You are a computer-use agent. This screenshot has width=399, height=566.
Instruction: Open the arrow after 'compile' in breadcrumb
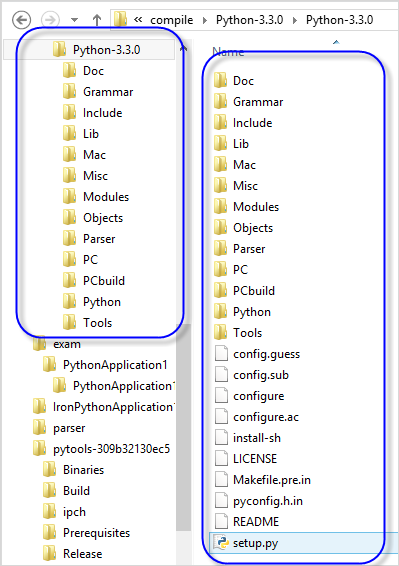click(205, 20)
